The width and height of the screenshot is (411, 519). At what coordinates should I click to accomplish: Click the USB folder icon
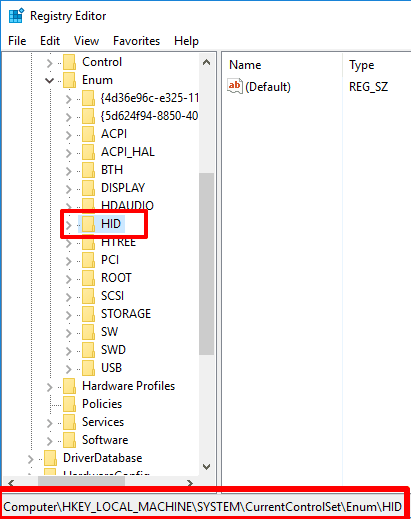88,368
